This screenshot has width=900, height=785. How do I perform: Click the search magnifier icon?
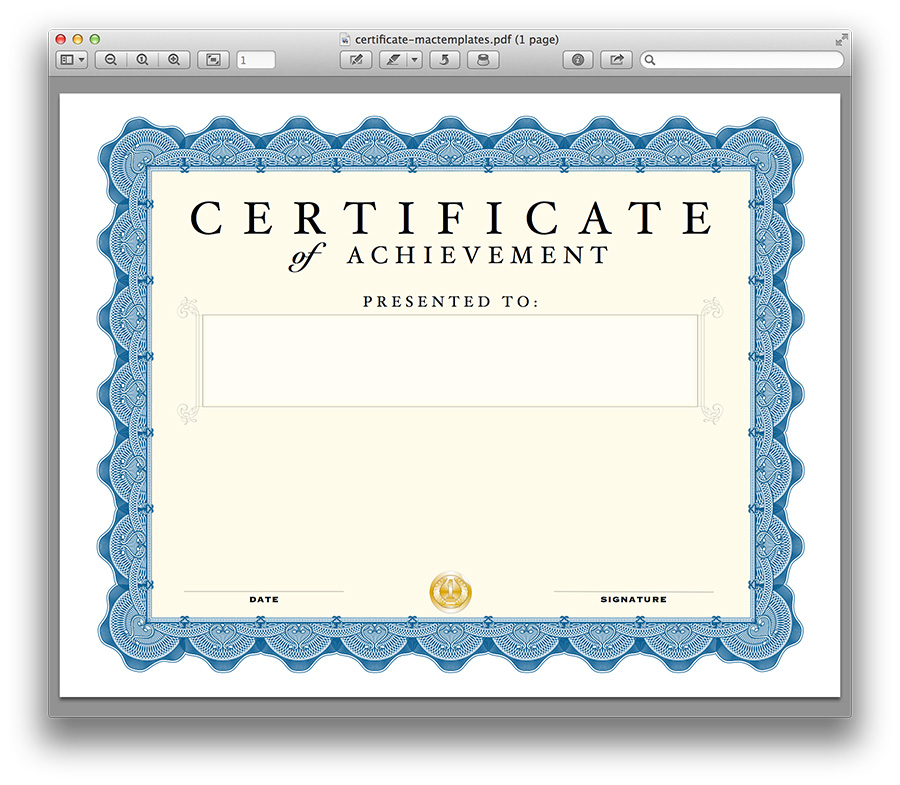(x=650, y=60)
